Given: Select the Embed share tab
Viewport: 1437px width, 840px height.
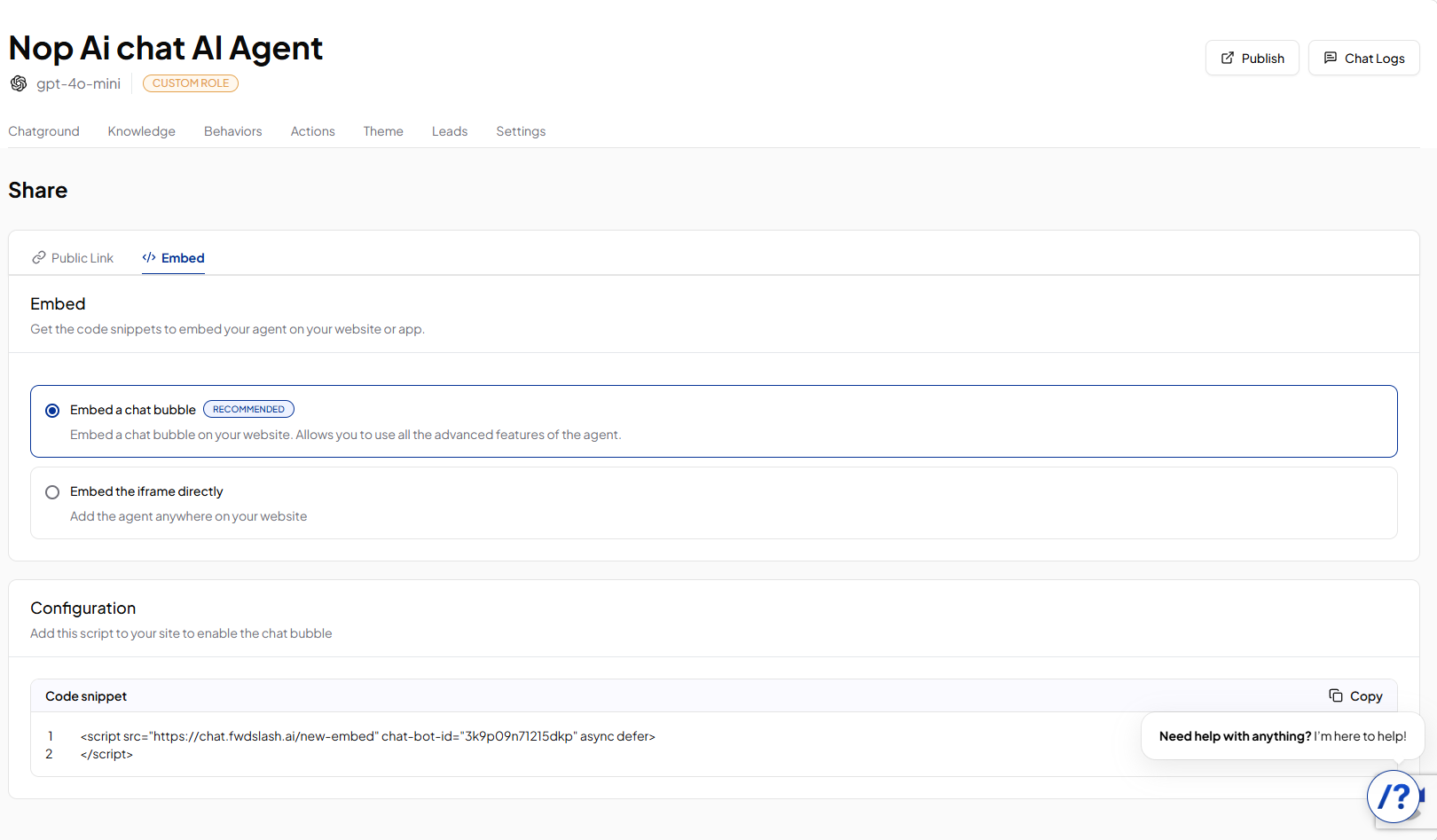Looking at the screenshot, I should click(x=173, y=257).
